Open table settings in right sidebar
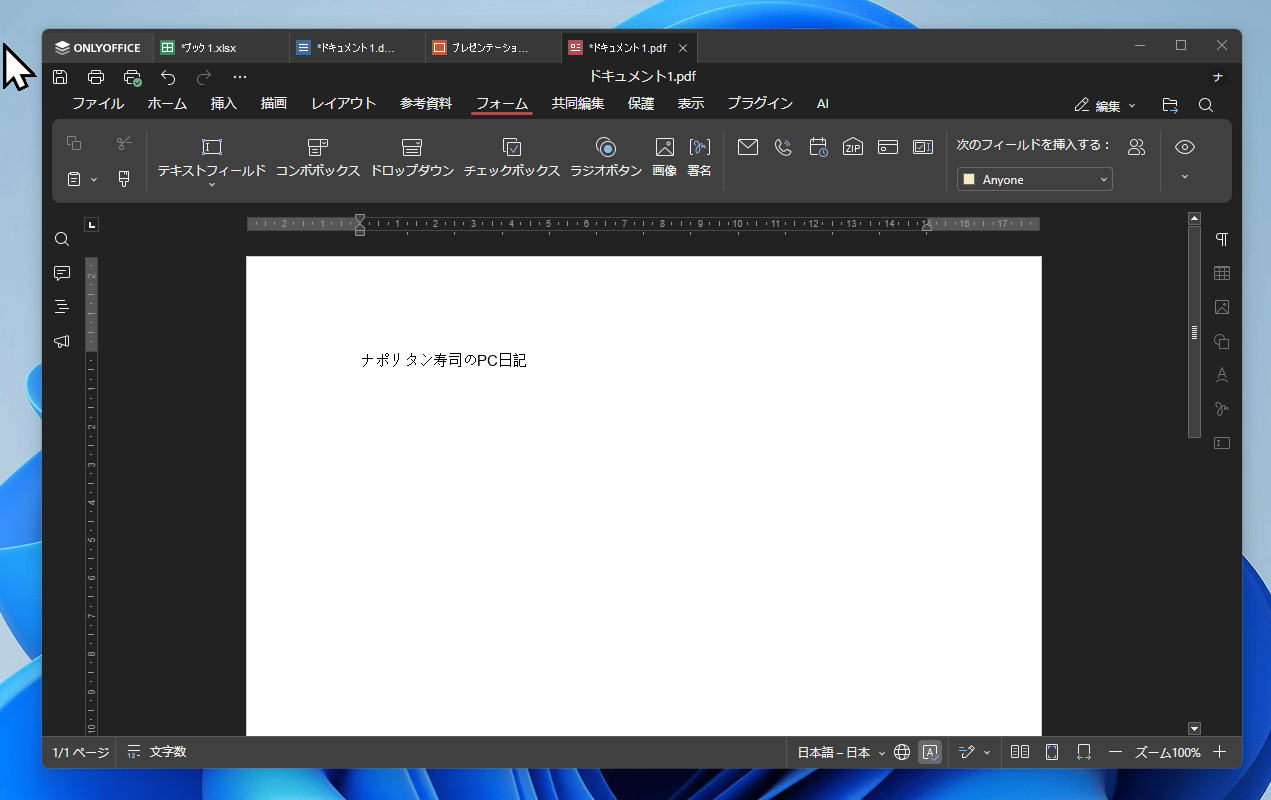 point(1221,273)
